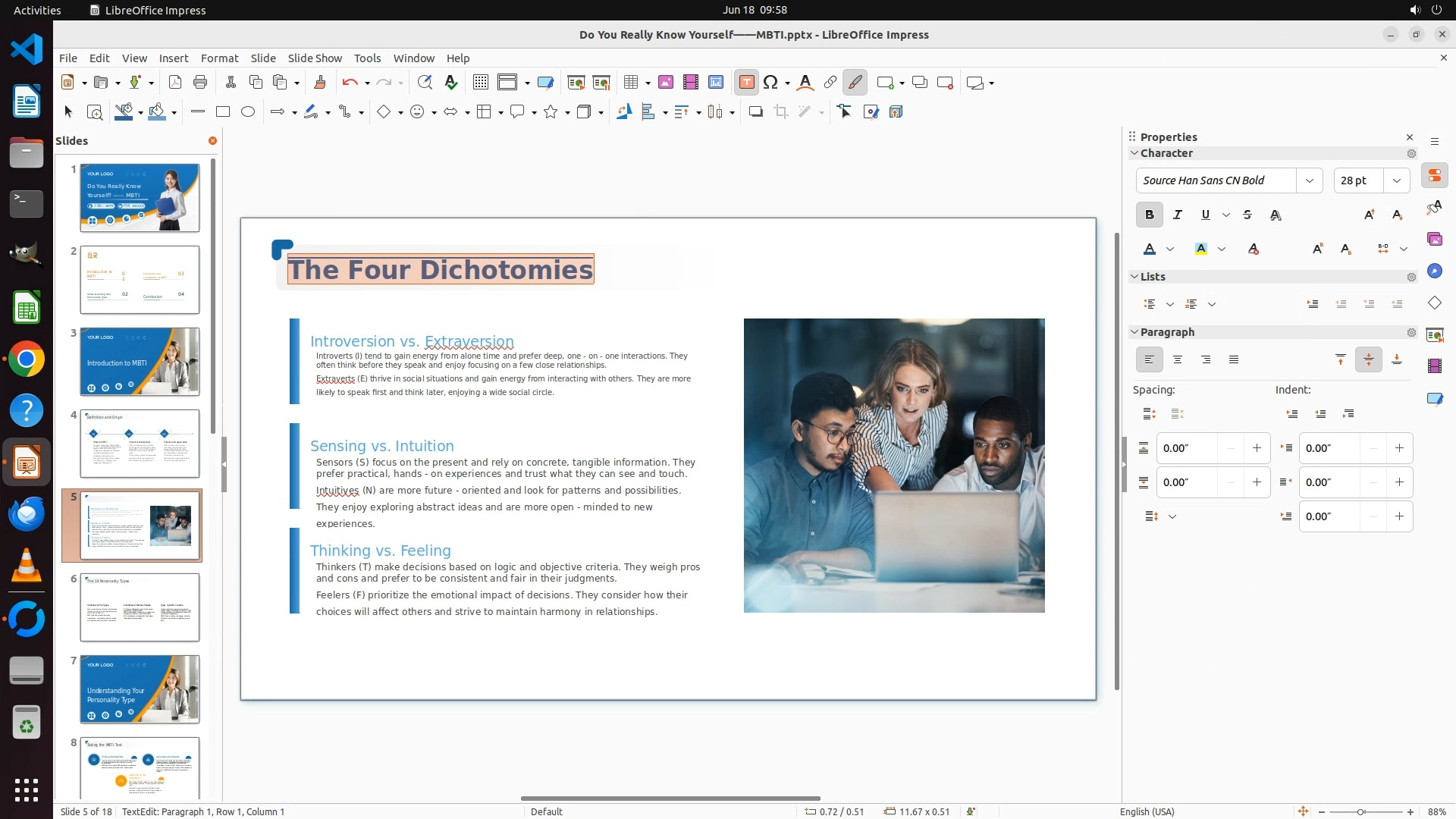Screen dimensions: 1456x819
Task: Open the Format menu
Action: point(219,58)
